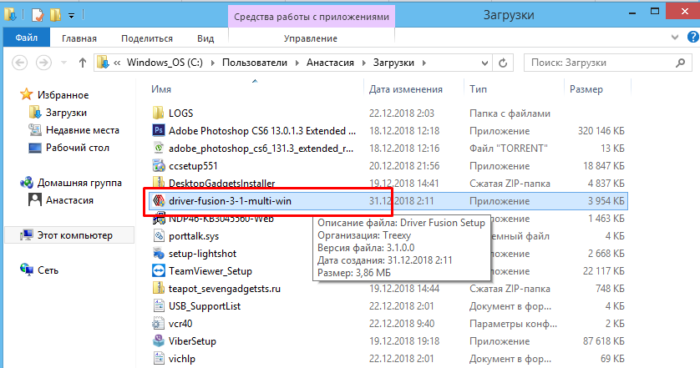Open the Управление tab
This screenshot has width=700, height=368.
pos(311,38)
